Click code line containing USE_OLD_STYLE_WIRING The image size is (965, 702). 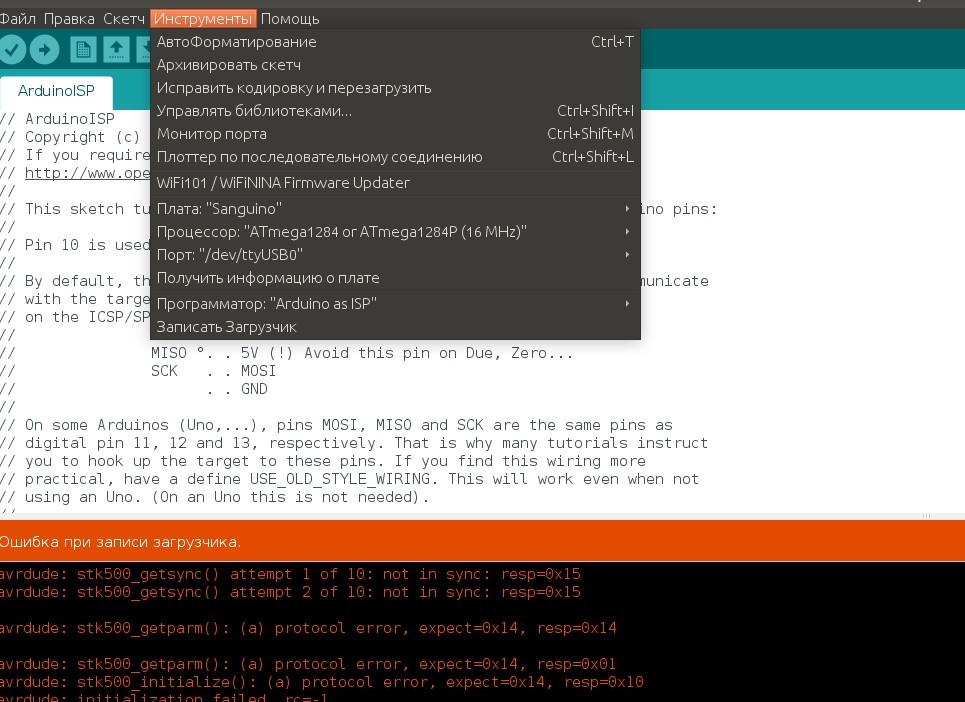click(x=350, y=479)
